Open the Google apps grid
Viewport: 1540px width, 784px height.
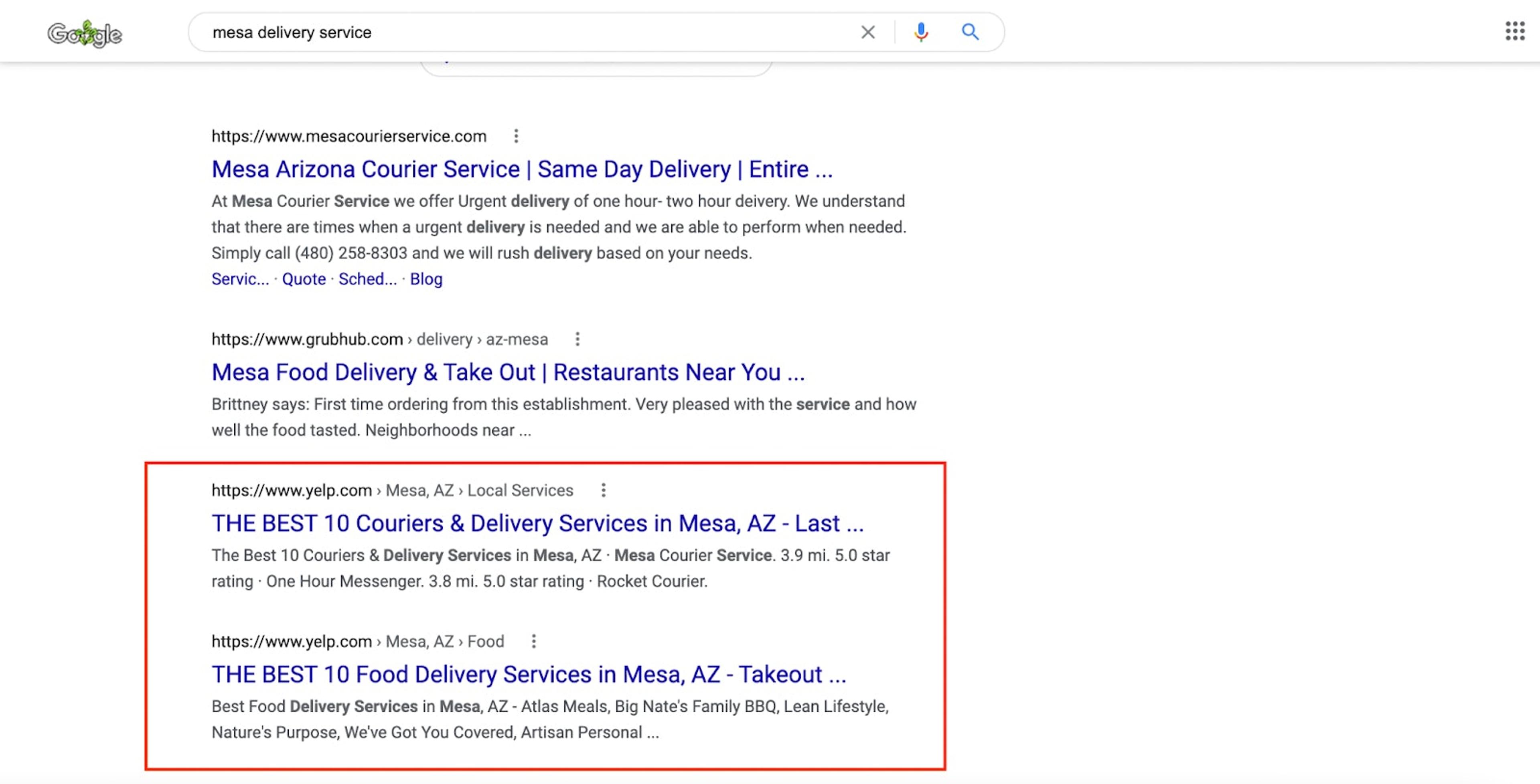click(1515, 31)
